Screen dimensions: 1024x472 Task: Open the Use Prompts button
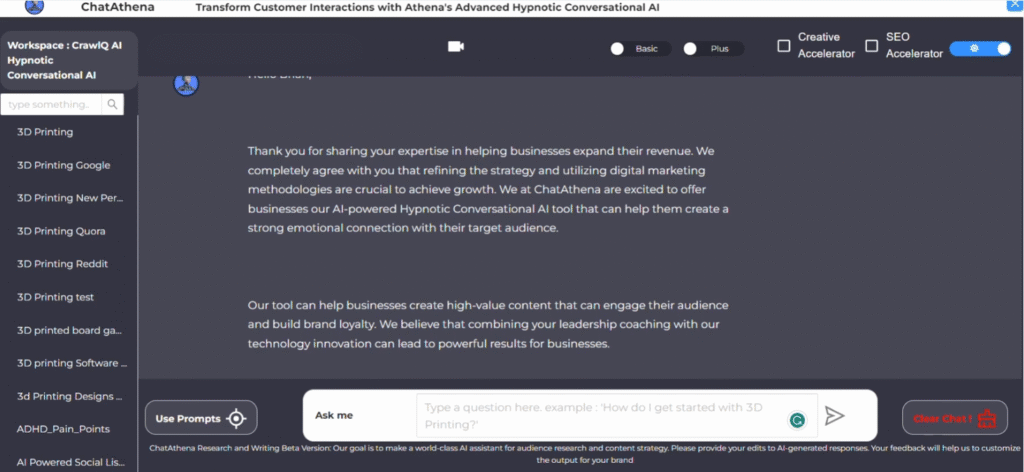pyautogui.click(x=201, y=418)
